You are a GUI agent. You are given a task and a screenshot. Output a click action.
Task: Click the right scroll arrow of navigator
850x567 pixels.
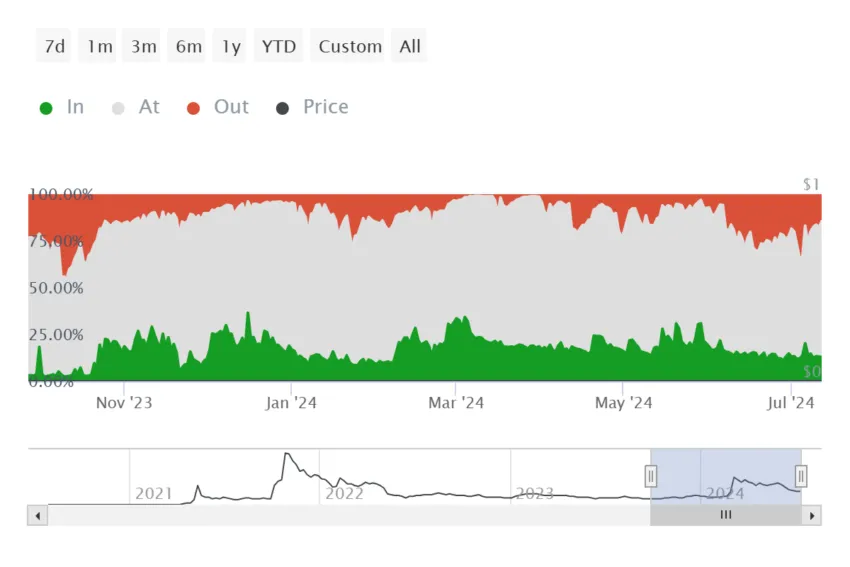(x=812, y=516)
